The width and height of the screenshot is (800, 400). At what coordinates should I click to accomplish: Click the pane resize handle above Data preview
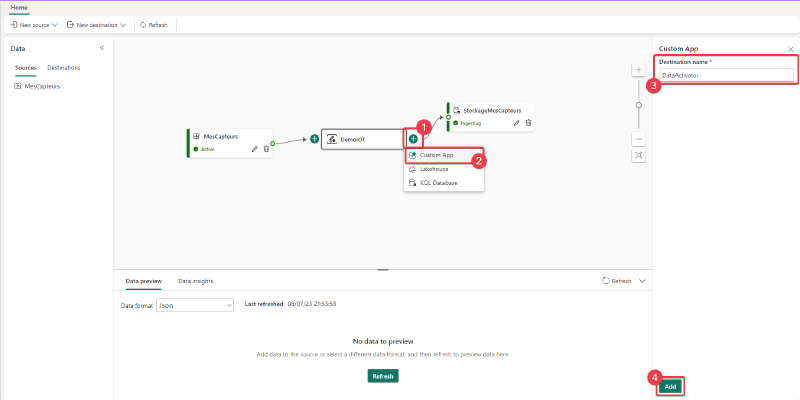(383, 269)
